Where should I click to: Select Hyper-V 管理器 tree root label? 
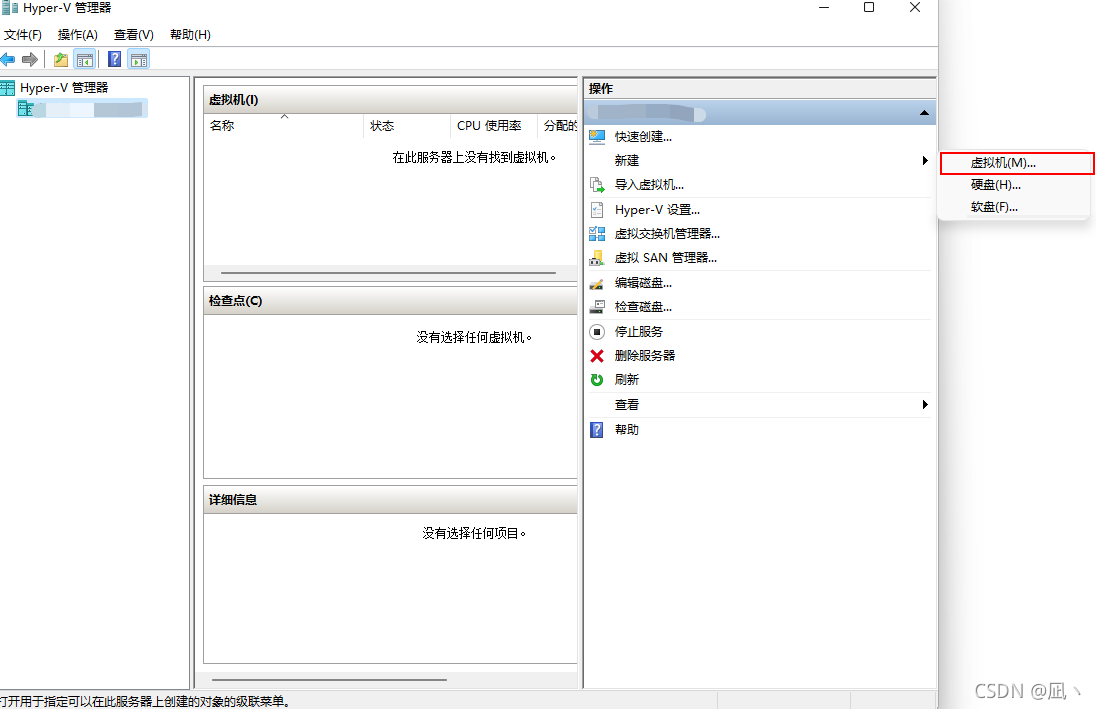click(x=64, y=87)
